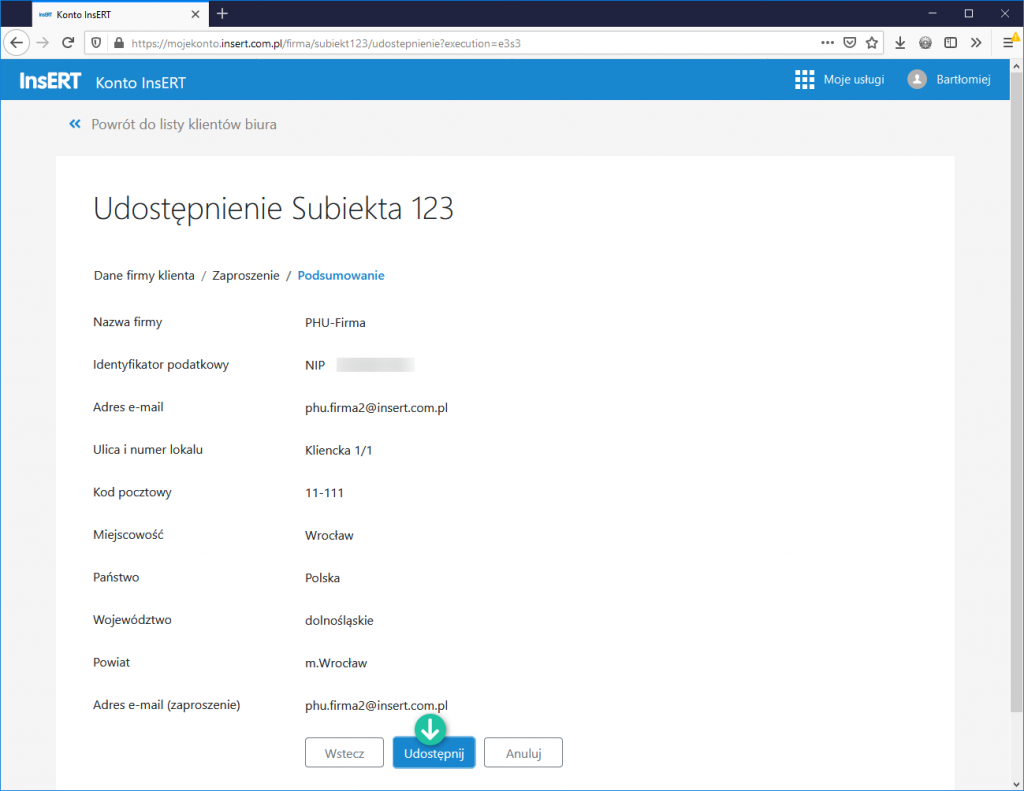Click the Adres e-mail value phu.firma2@insert.com.pl

[376, 408]
